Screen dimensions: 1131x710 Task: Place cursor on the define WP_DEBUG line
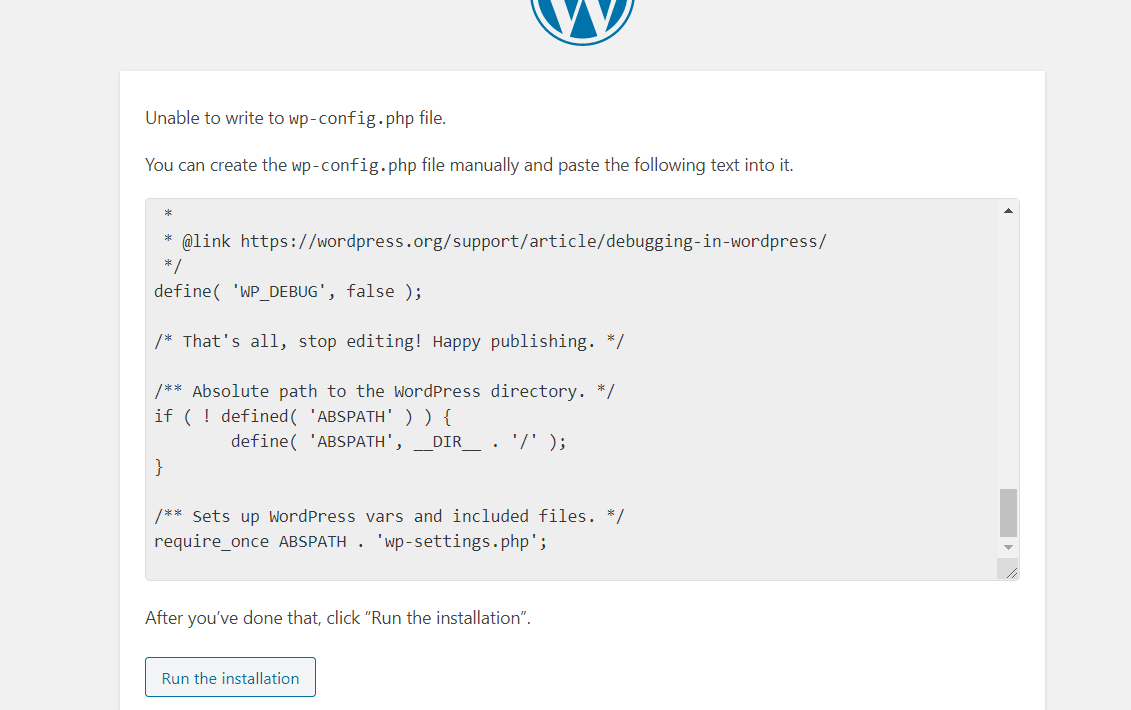(x=288, y=292)
